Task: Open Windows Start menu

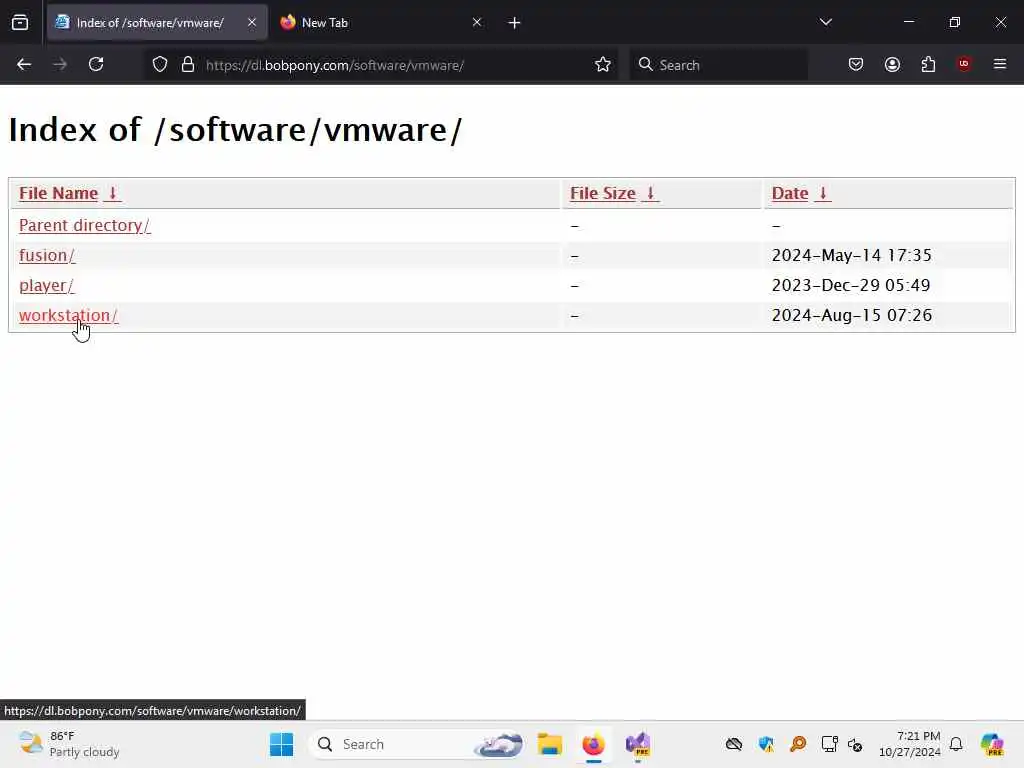Action: (281, 744)
